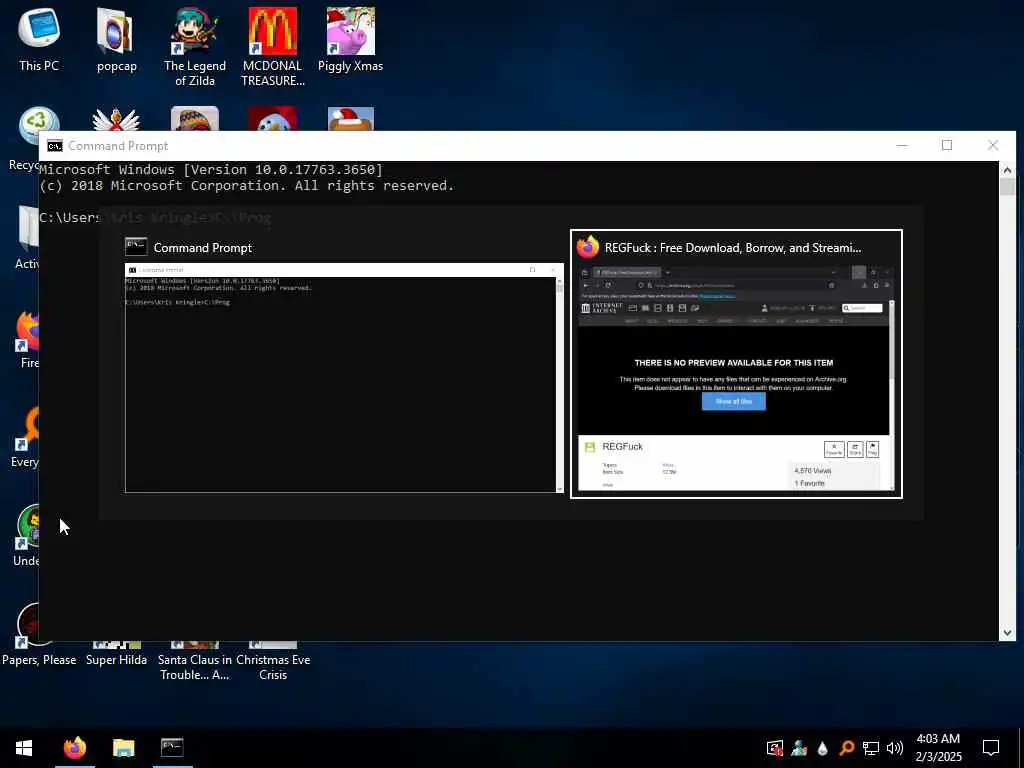Click the Command Prompt taskbar button

tap(172, 748)
